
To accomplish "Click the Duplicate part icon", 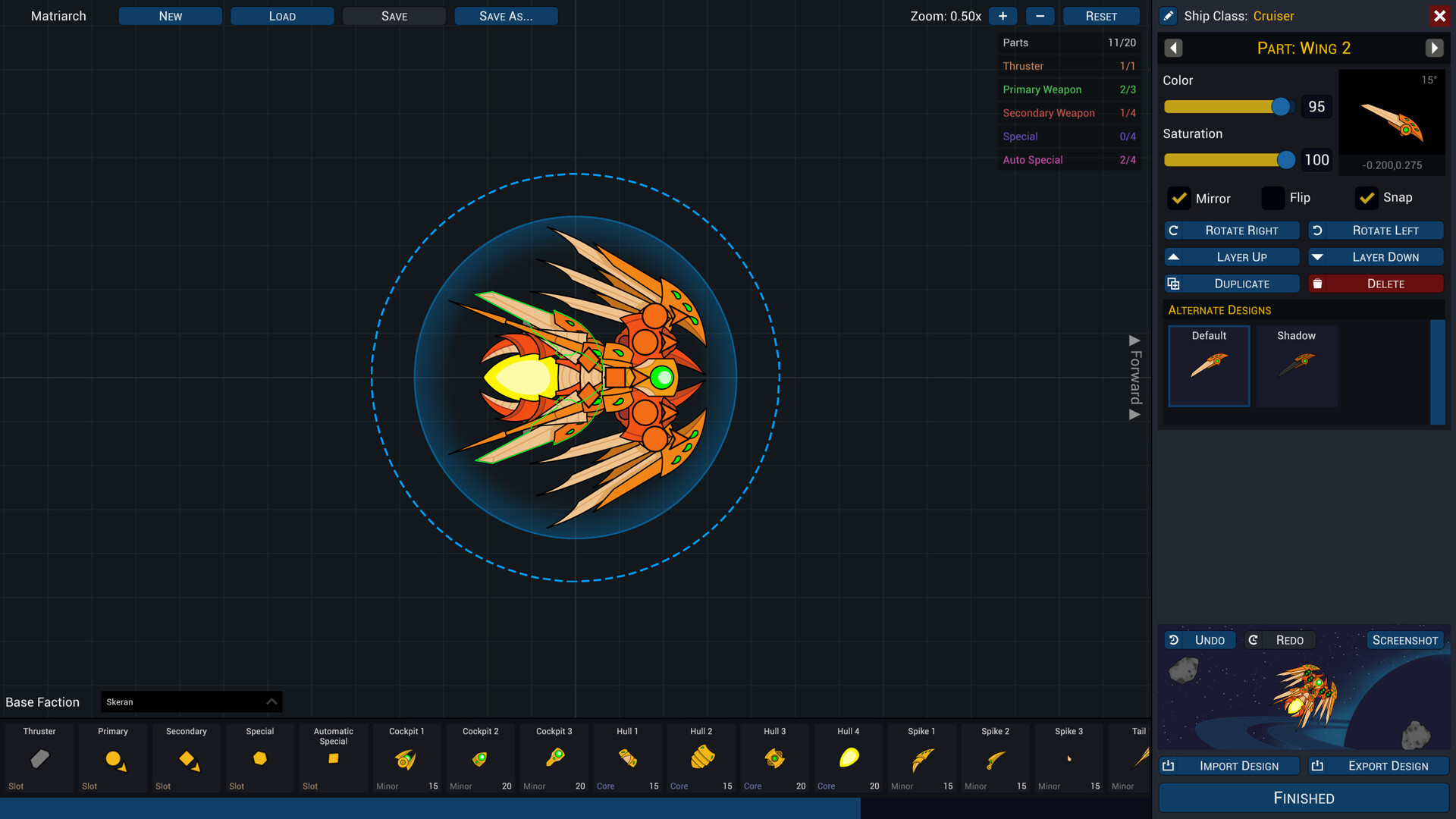I will coord(1175,283).
